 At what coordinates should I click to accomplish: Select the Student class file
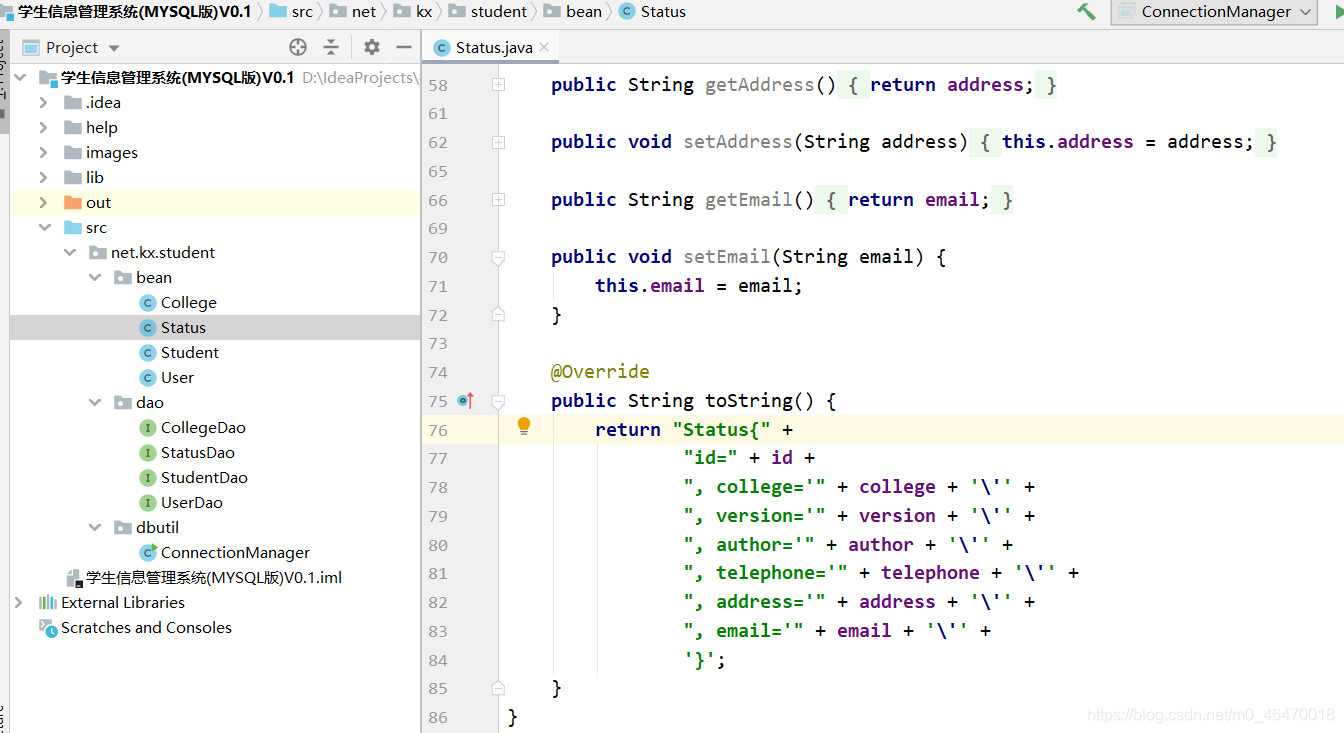click(x=189, y=352)
